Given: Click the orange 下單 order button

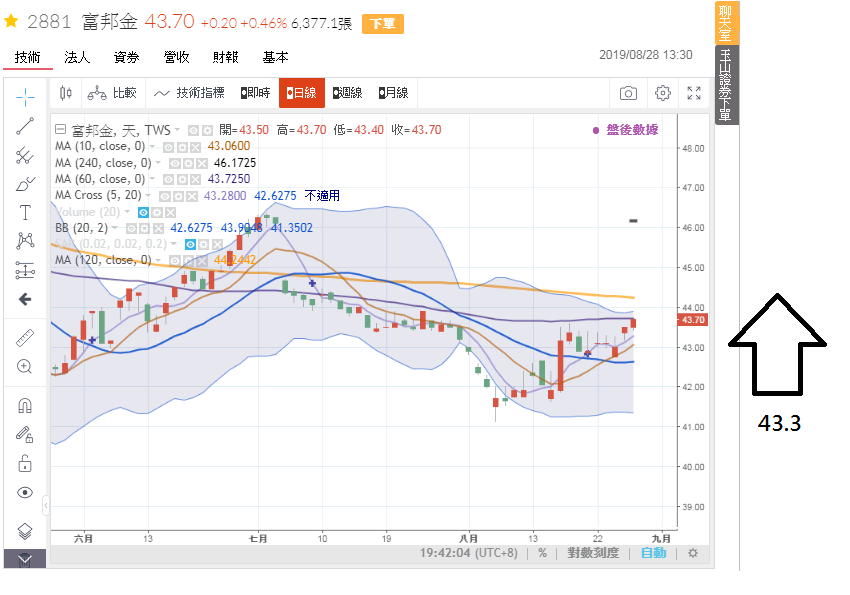Looking at the screenshot, I should click(383, 24).
